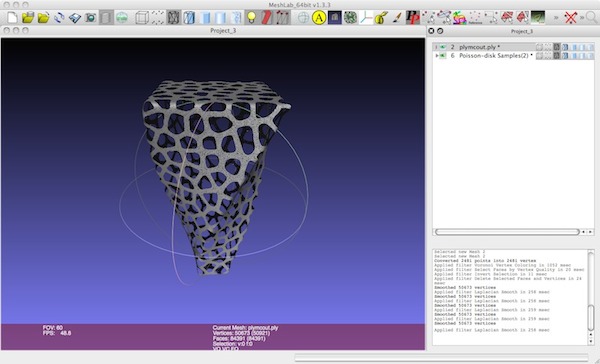Reload the current mesh with the blue arrows icon
The width and height of the screenshot is (600, 364).
tap(59, 18)
